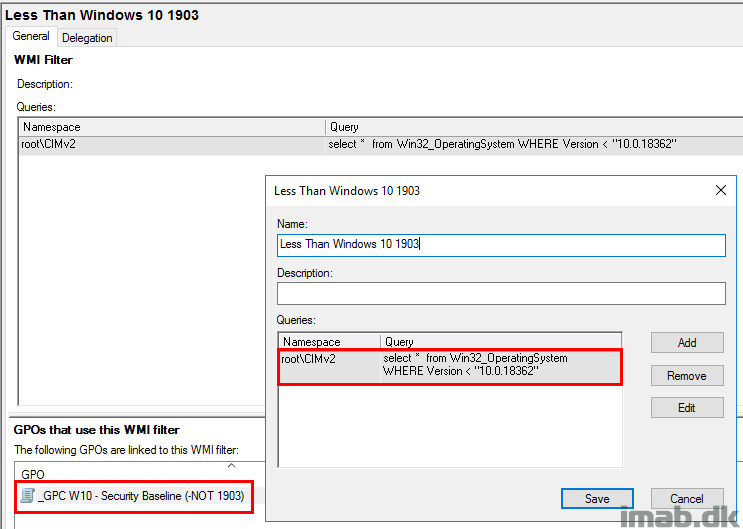
Task: Click into the Description text box
Action: coord(501,293)
